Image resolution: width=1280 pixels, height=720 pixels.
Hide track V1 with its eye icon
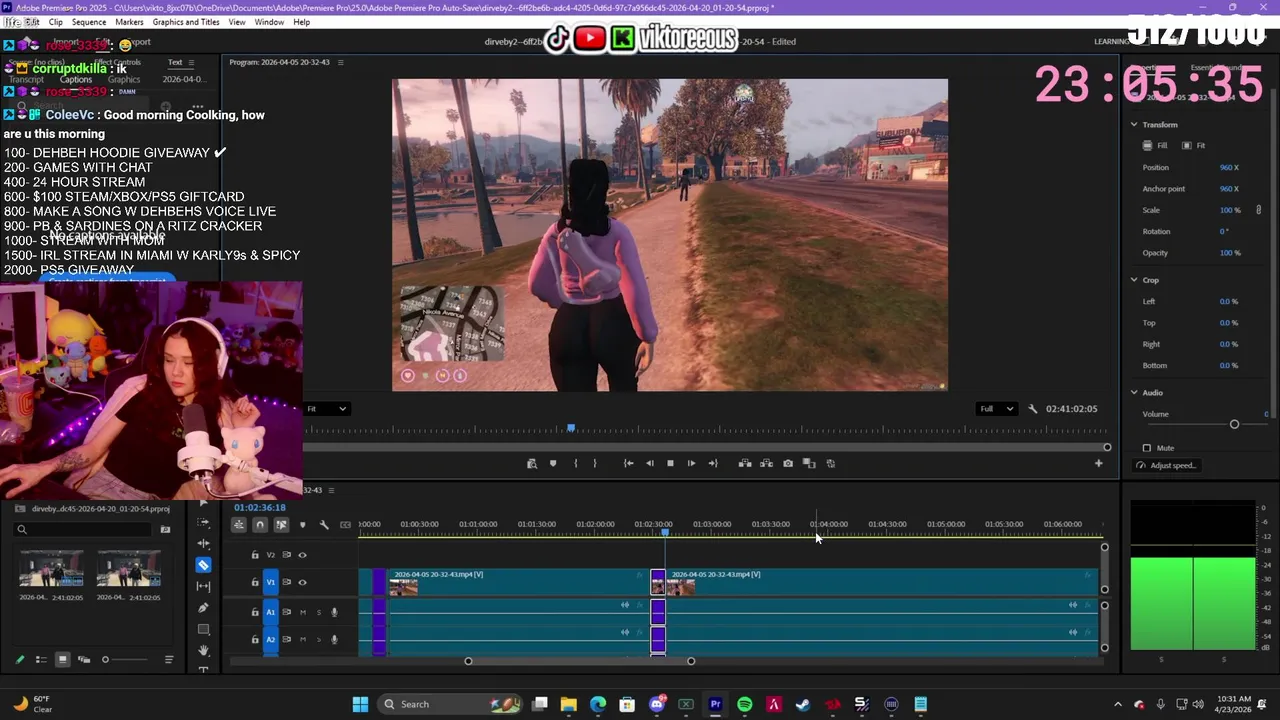[302, 582]
